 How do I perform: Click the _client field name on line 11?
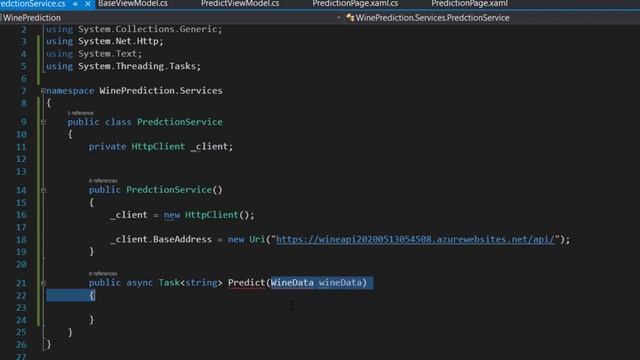pos(209,147)
